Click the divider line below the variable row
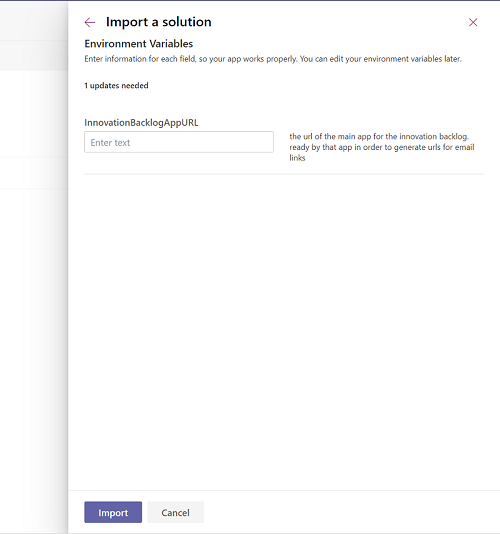Screen dimensions: 500x534 pos(284,174)
